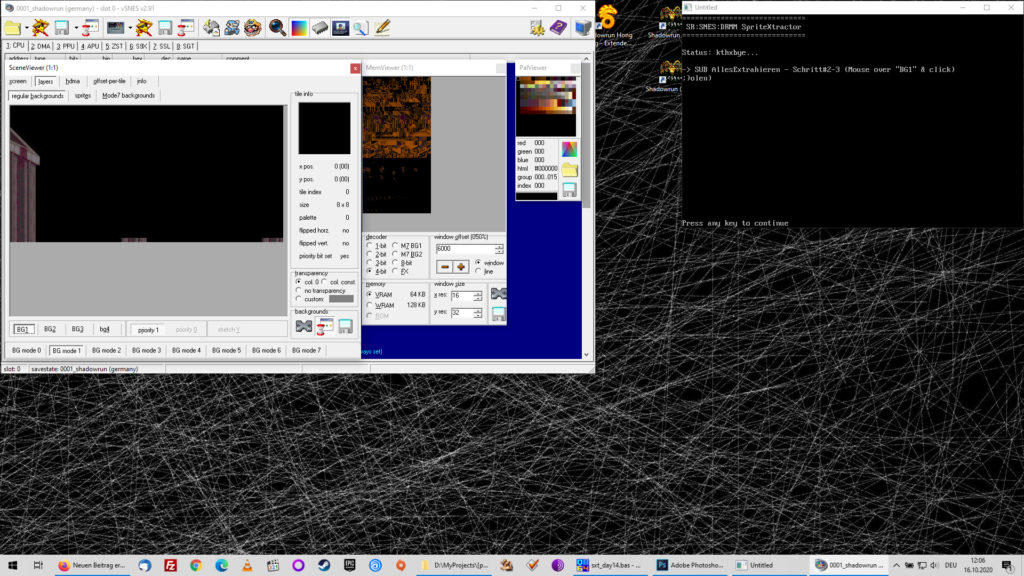The width and height of the screenshot is (1024, 576).
Task: Select the 8-bit decoder option
Action: pyautogui.click(x=395, y=263)
